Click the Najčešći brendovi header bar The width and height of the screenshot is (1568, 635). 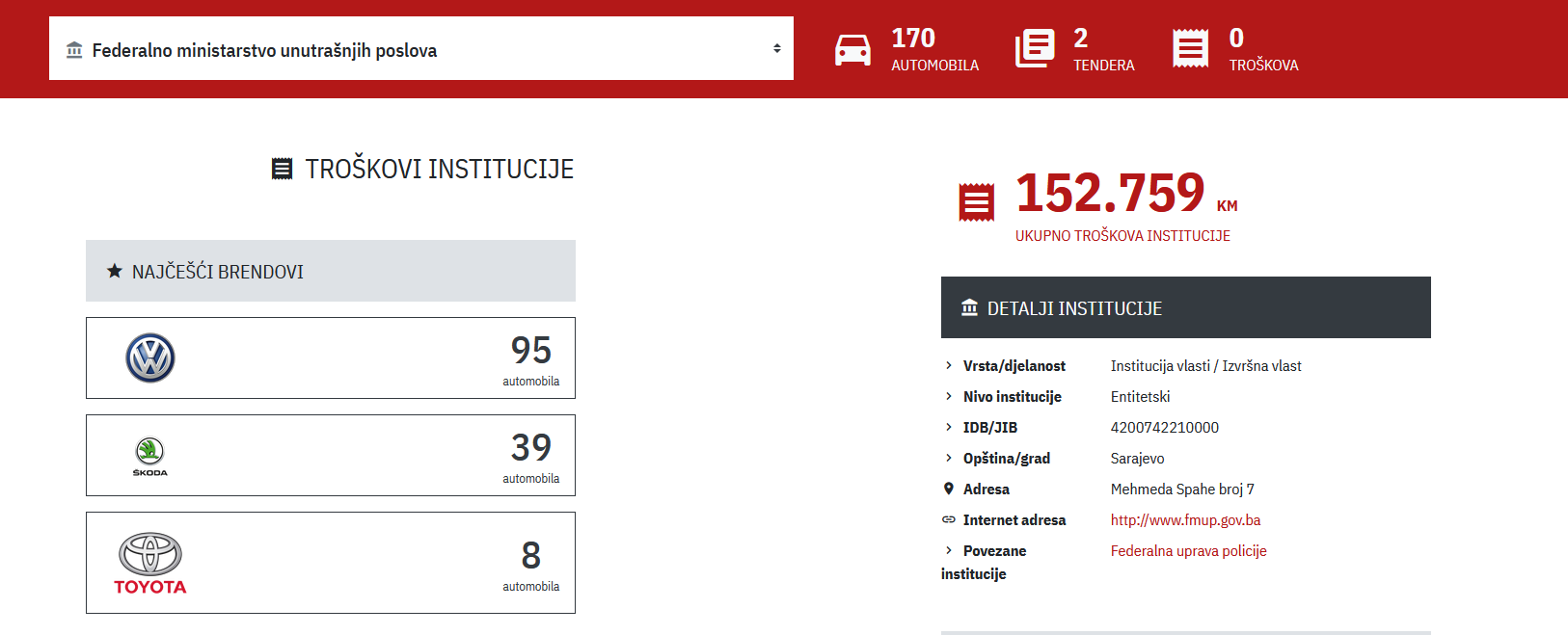tap(331, 271)
